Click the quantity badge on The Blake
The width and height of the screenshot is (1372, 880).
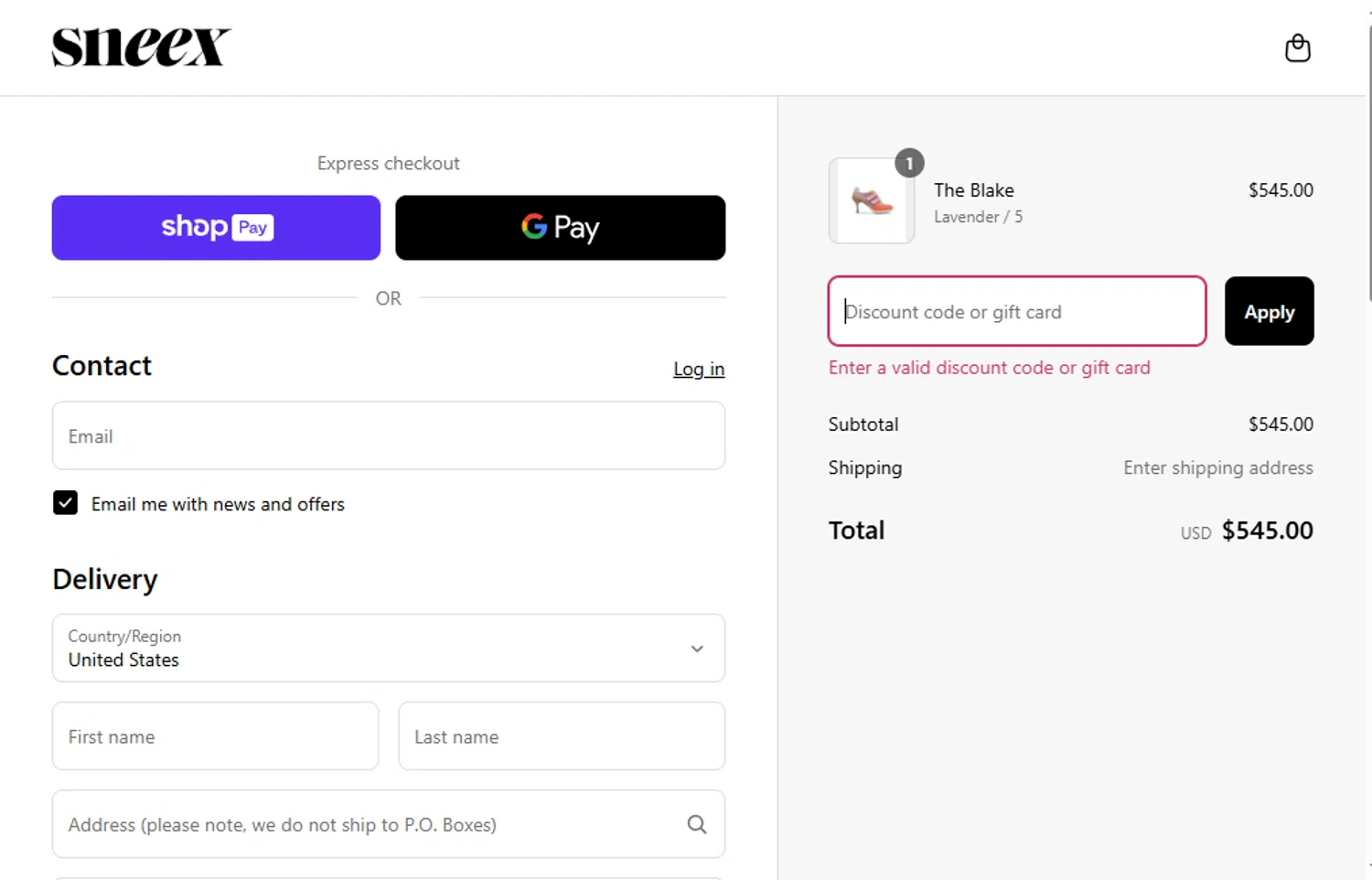[x=909, y=164]
